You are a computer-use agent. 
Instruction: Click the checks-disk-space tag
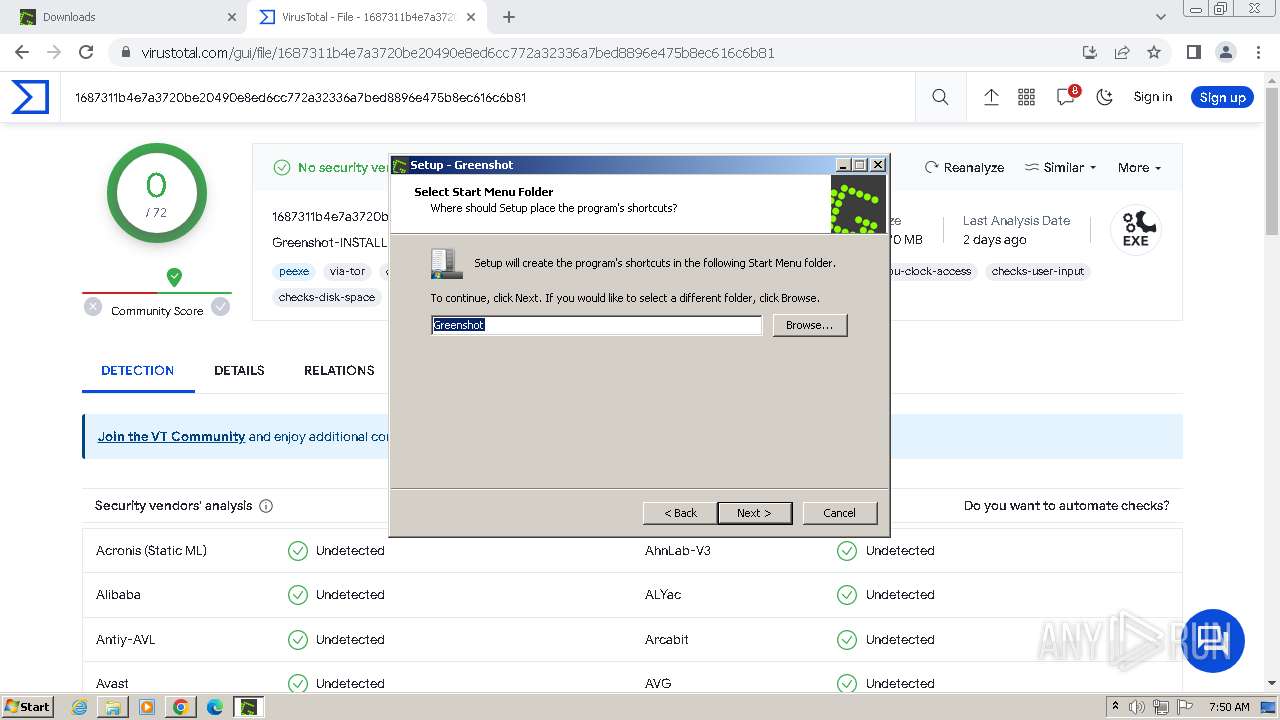click(x=327, y=297)
